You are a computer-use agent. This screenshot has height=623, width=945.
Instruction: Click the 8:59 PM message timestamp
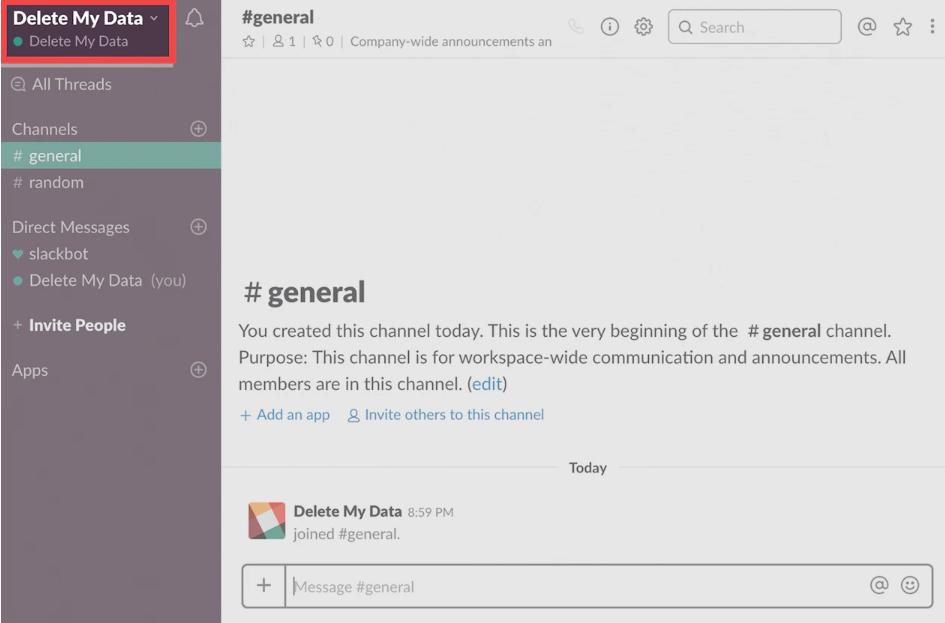[430, 512]
